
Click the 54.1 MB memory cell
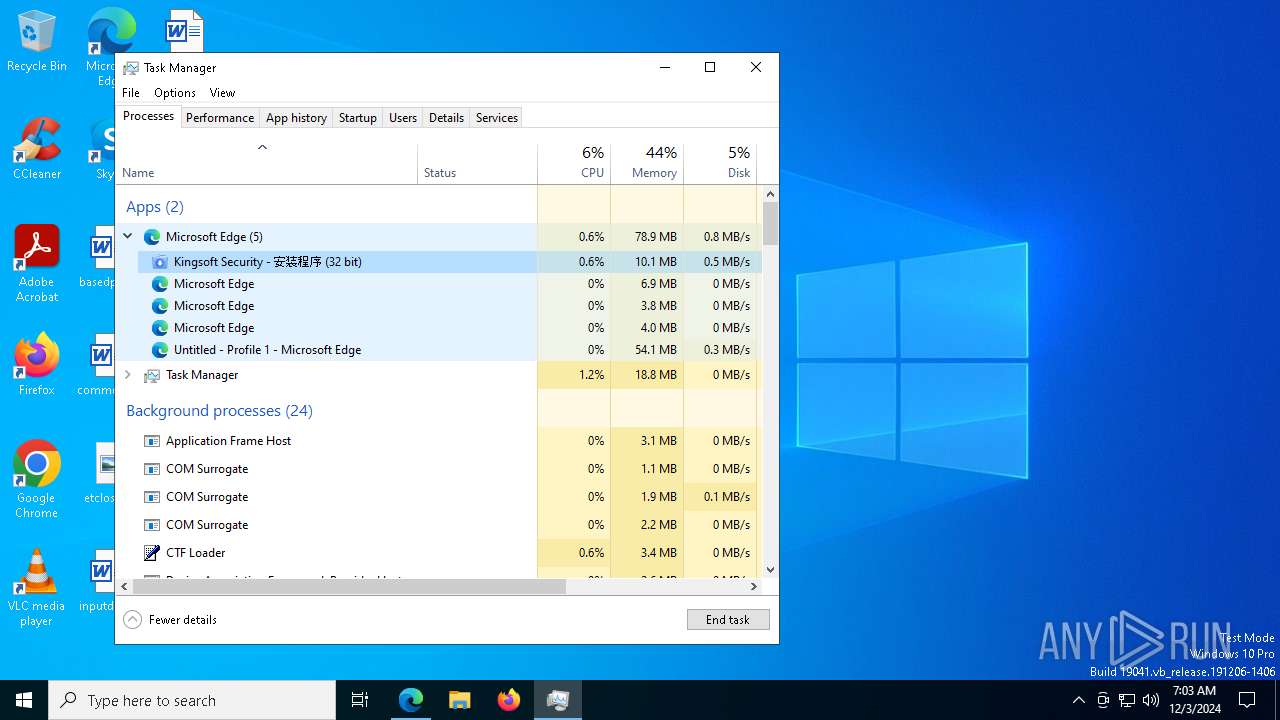[647, 350]
